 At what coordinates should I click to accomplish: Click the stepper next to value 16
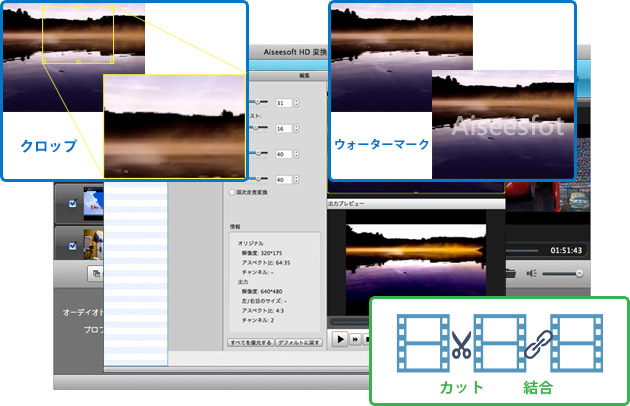pyautogui.click(x=296, y=129)
